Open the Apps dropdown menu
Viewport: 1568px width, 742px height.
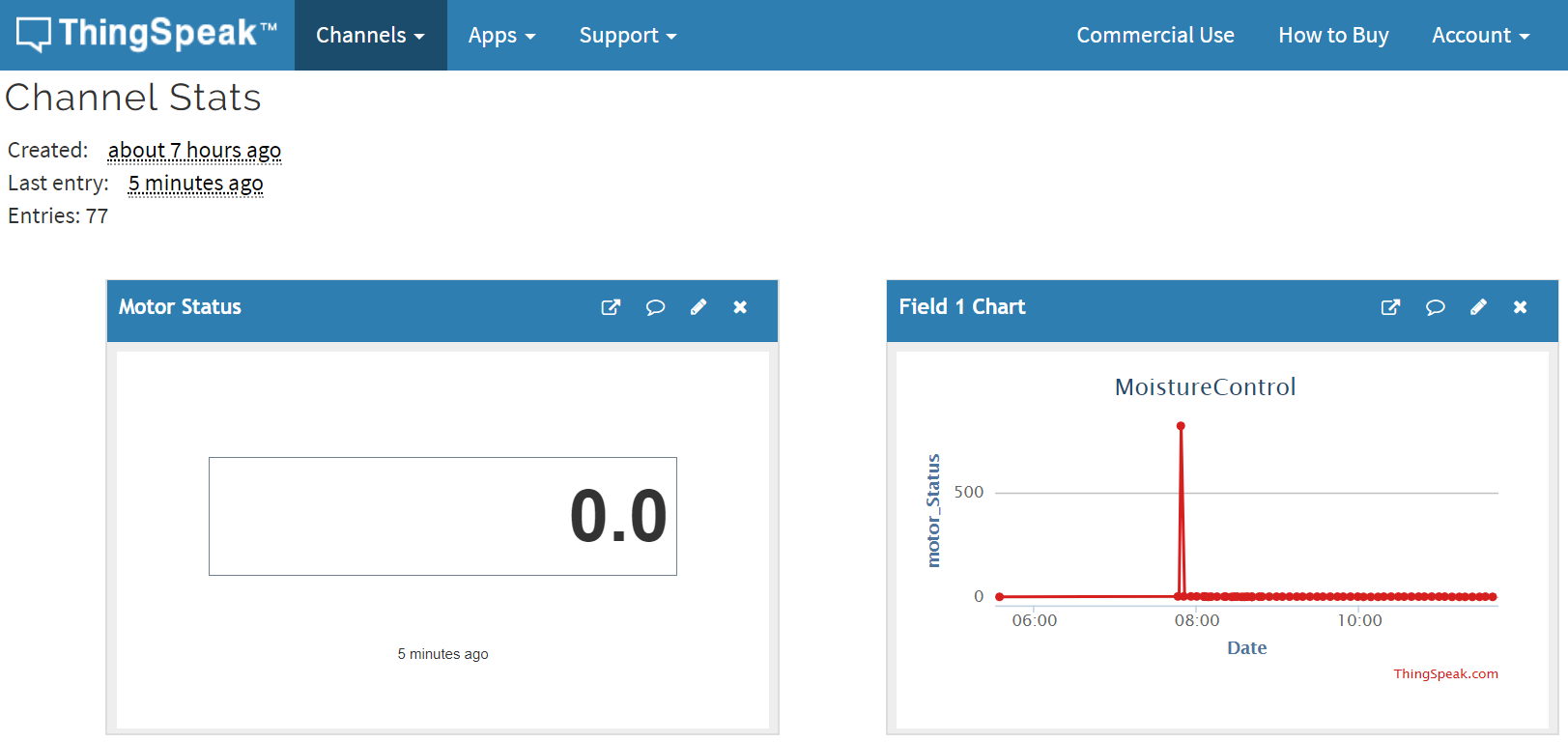pyautogui.click(x=501, y=35)
